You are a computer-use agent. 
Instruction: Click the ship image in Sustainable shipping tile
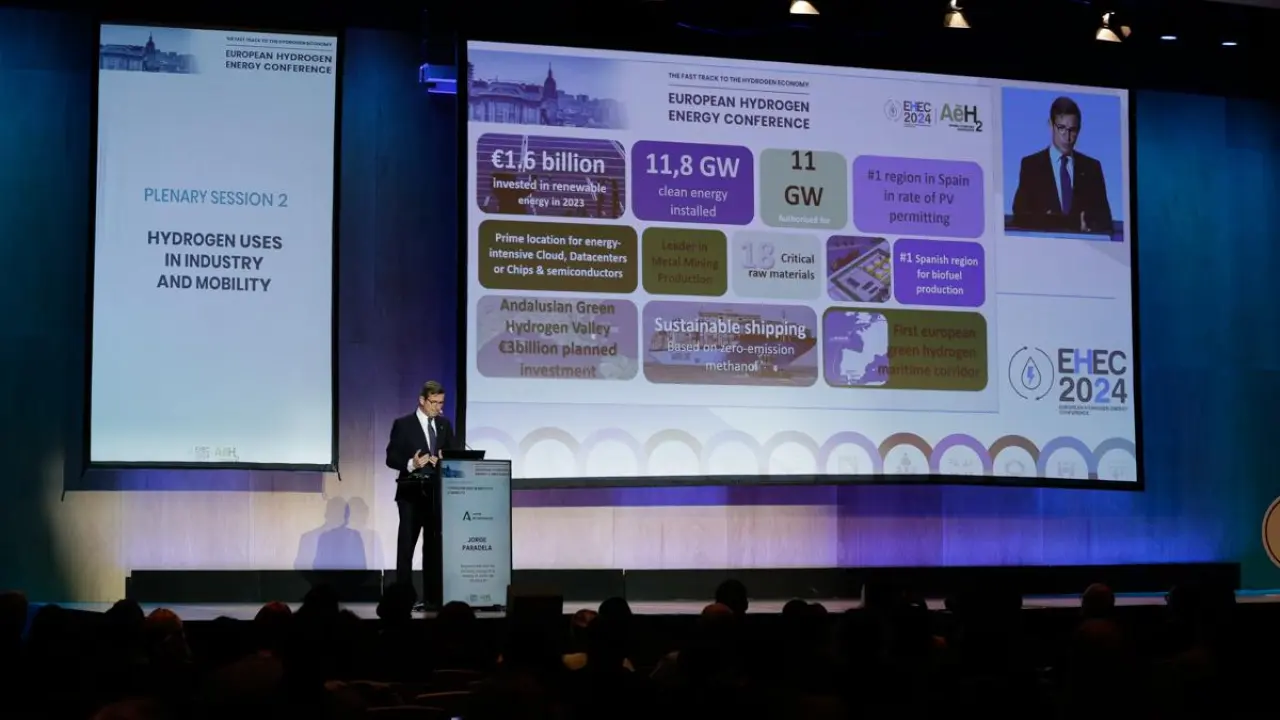729,343
